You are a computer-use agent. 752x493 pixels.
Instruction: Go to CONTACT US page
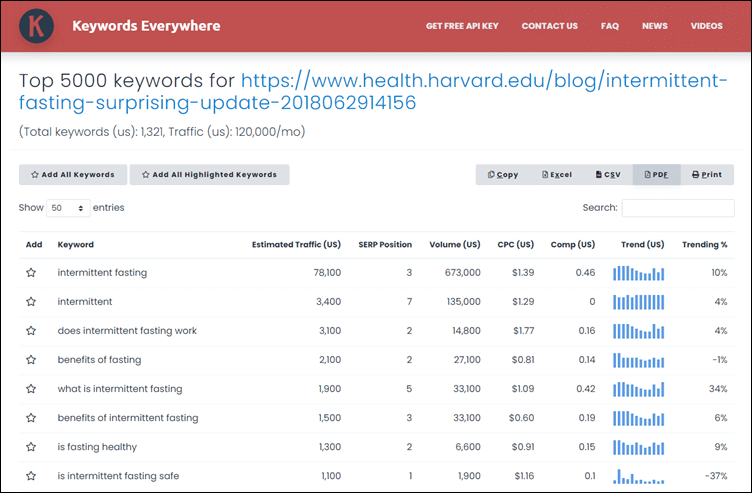[x=550, y=26]
